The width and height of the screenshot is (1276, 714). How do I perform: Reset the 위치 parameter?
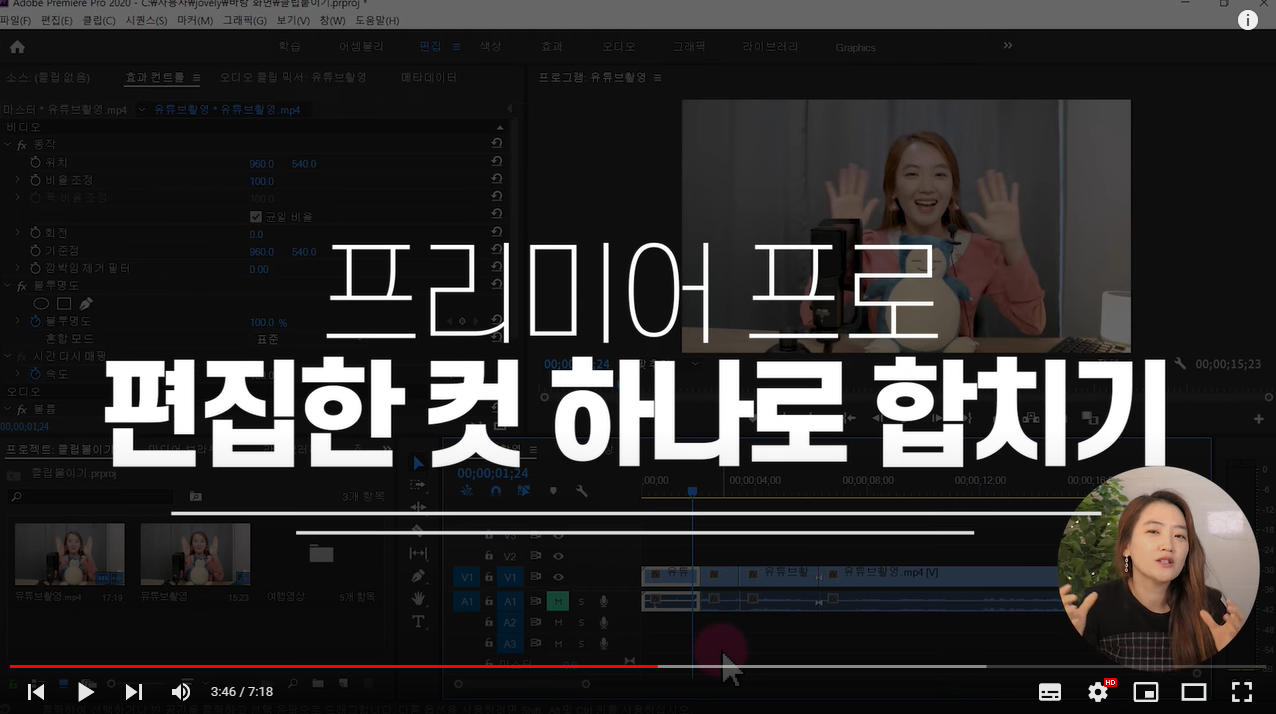point(497,162)
